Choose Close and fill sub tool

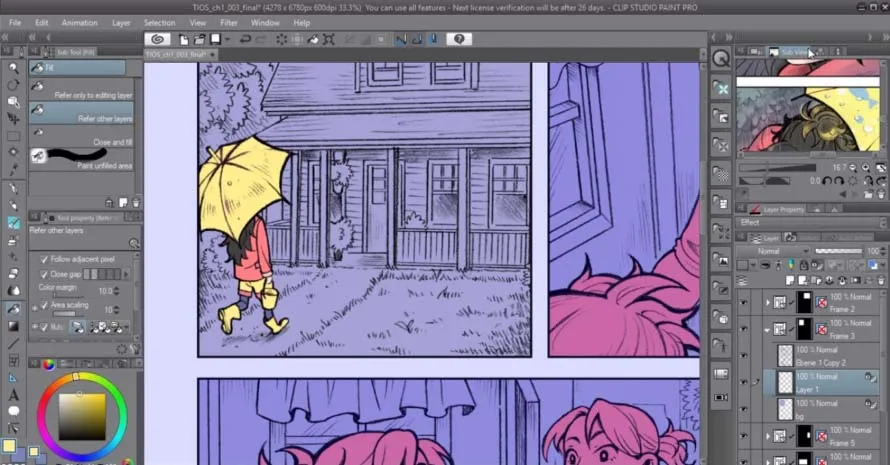point(80,141)
